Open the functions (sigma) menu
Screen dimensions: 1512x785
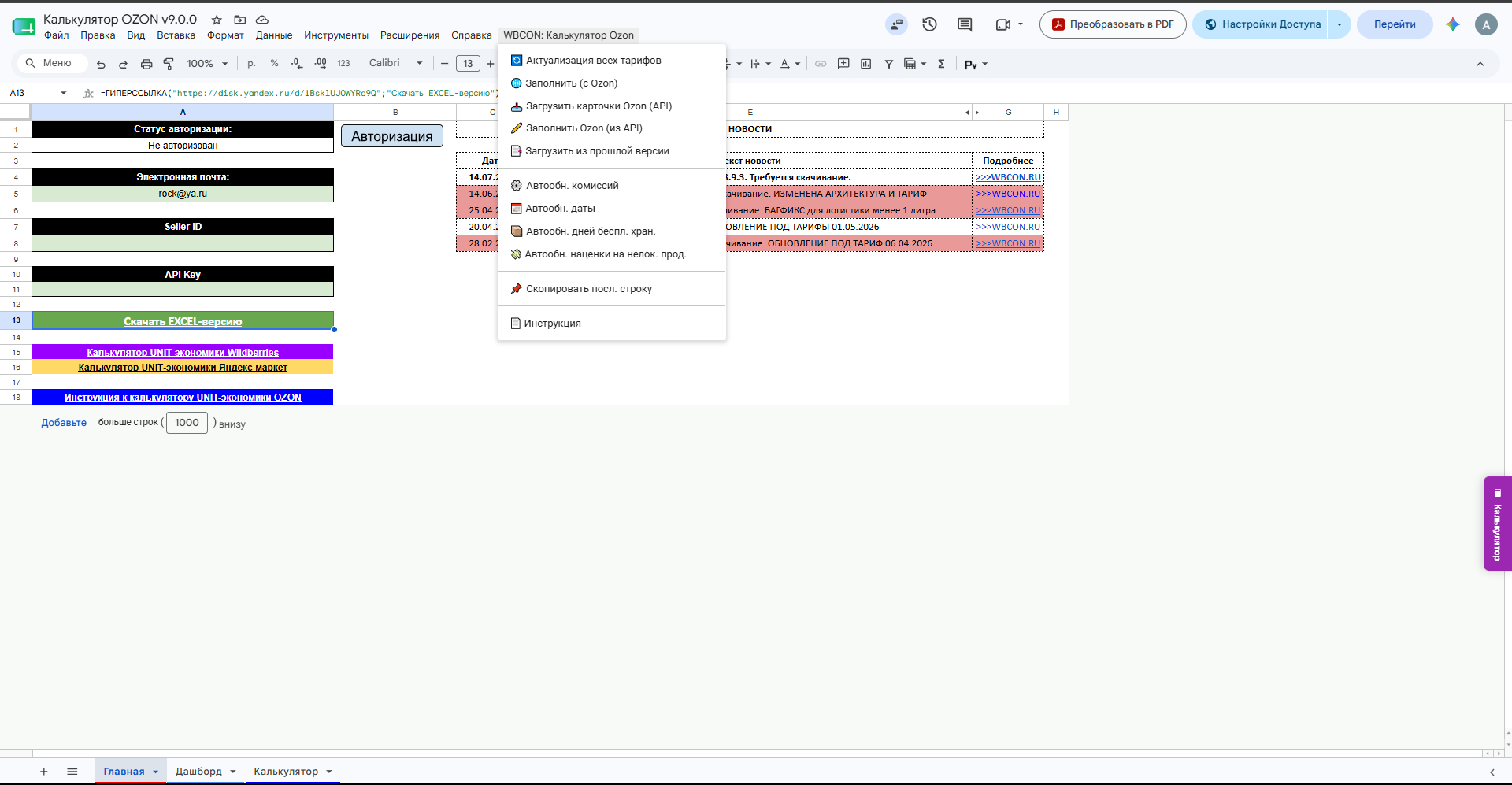[941, 64]
